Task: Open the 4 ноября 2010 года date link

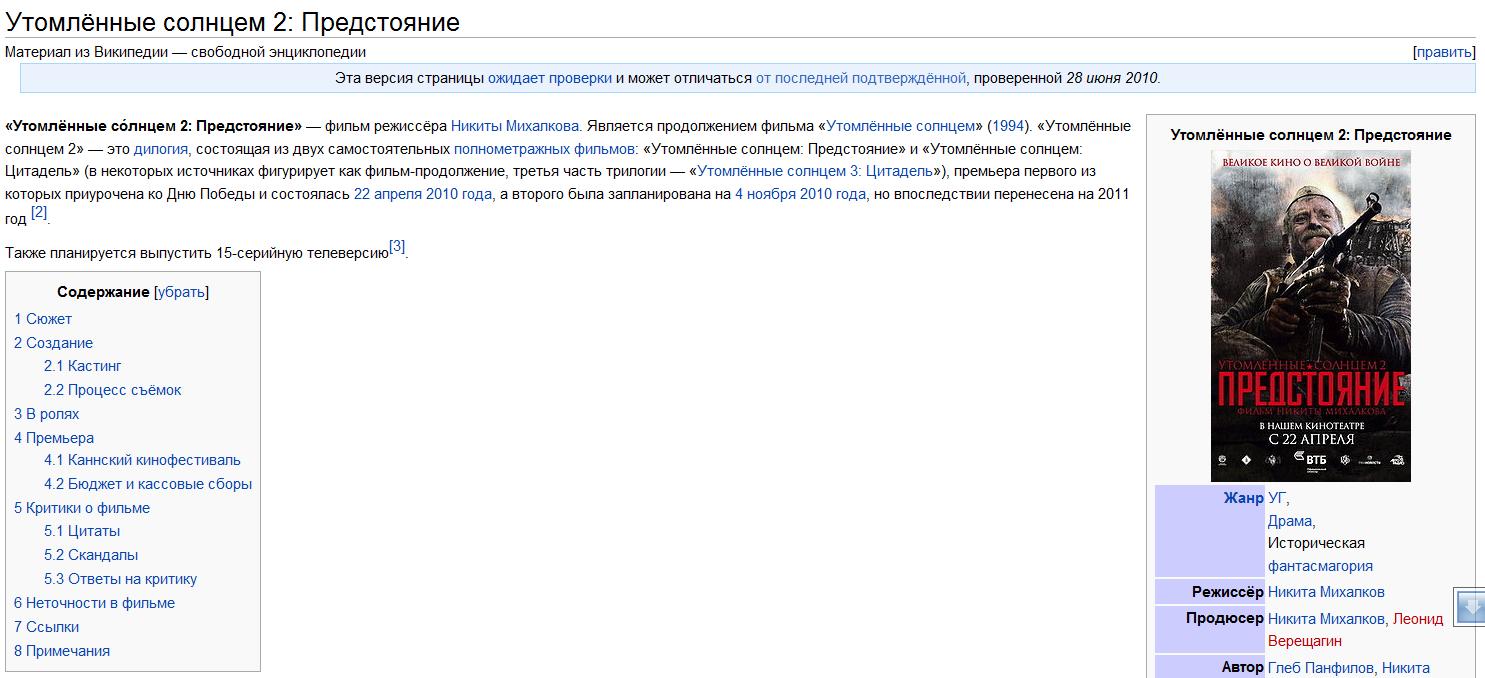Action: point(800,194)
